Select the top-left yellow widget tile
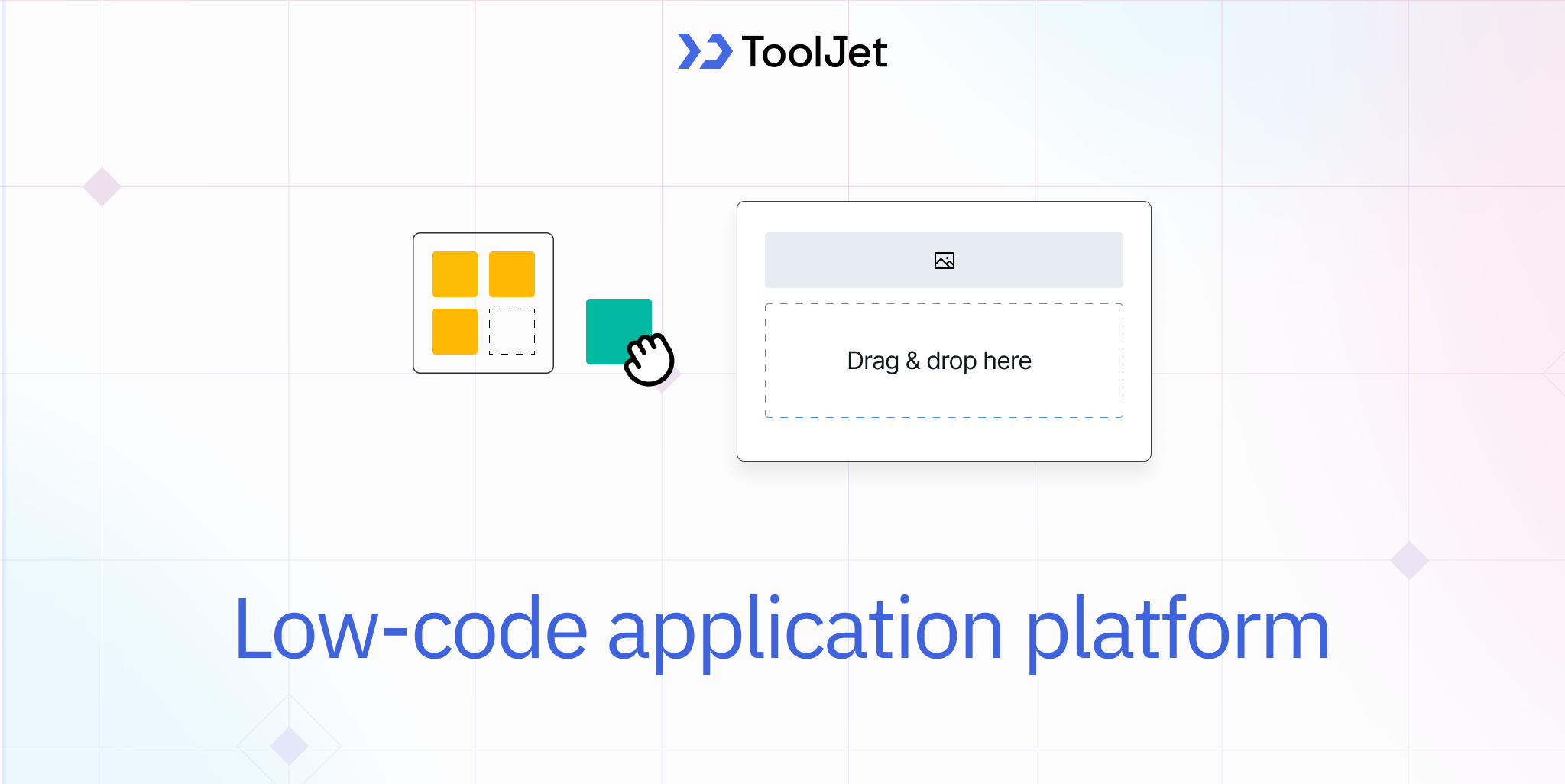Image resolution: width=1565 pixels, height=784 pixels. tap(456, 273)
